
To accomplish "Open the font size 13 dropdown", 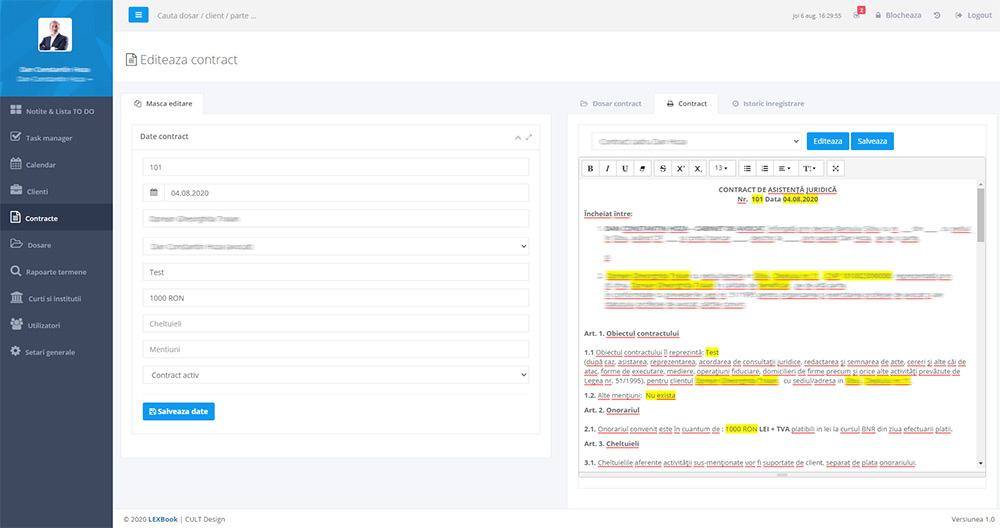I will click(723, 168).
